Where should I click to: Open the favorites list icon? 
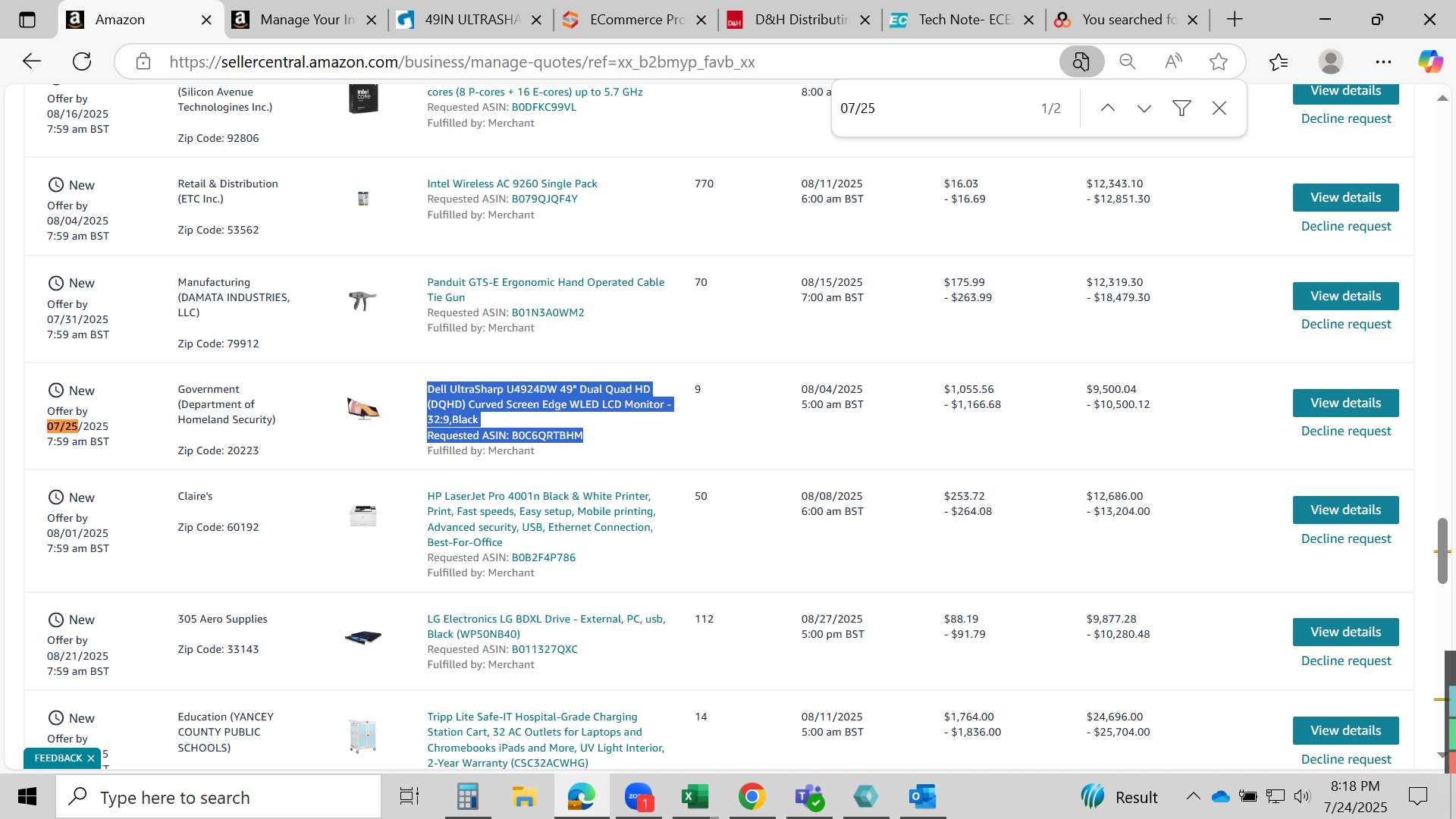click(1279, 61)
